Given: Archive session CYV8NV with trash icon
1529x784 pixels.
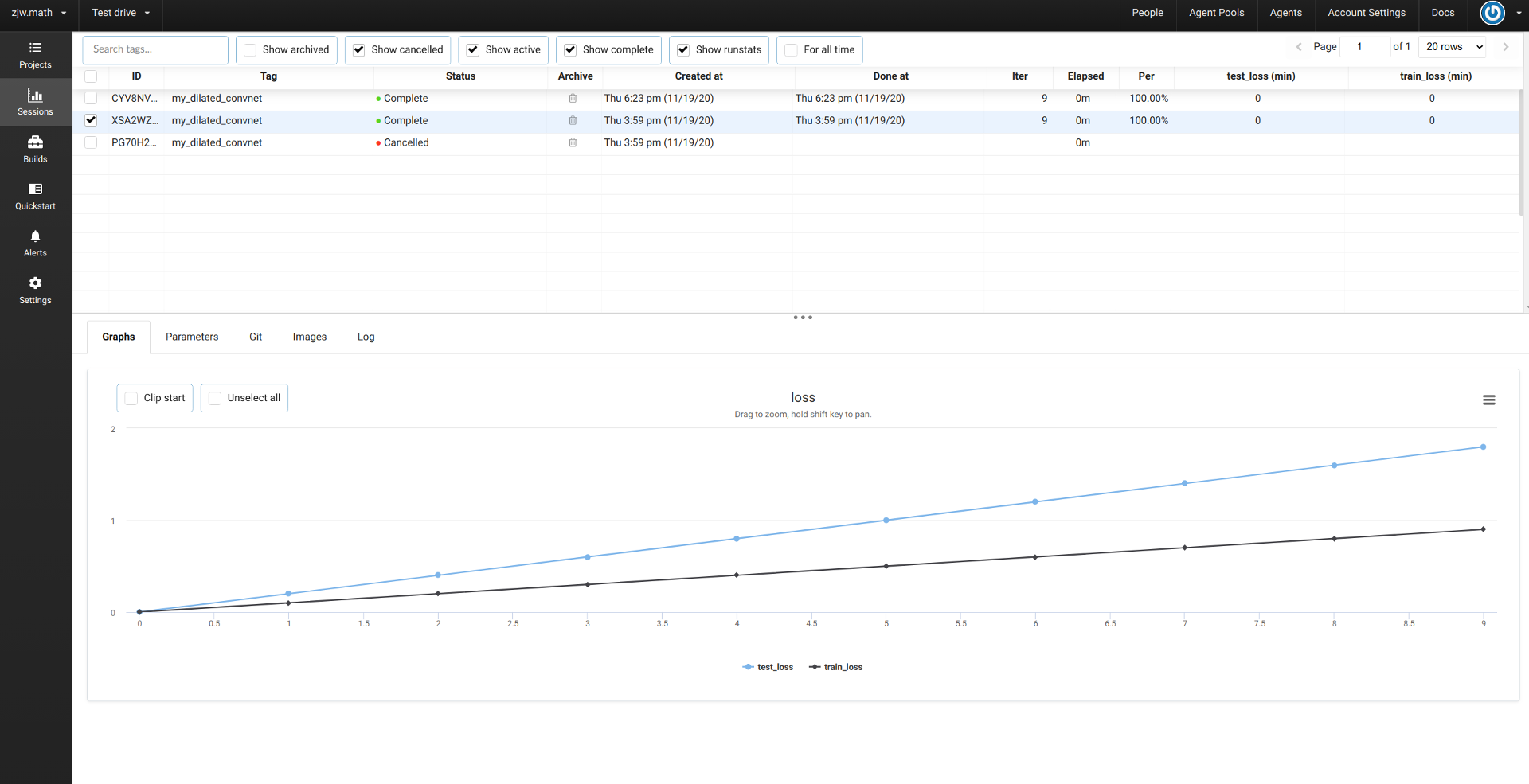Looking at the screenshot, I should tap(573, 99).
